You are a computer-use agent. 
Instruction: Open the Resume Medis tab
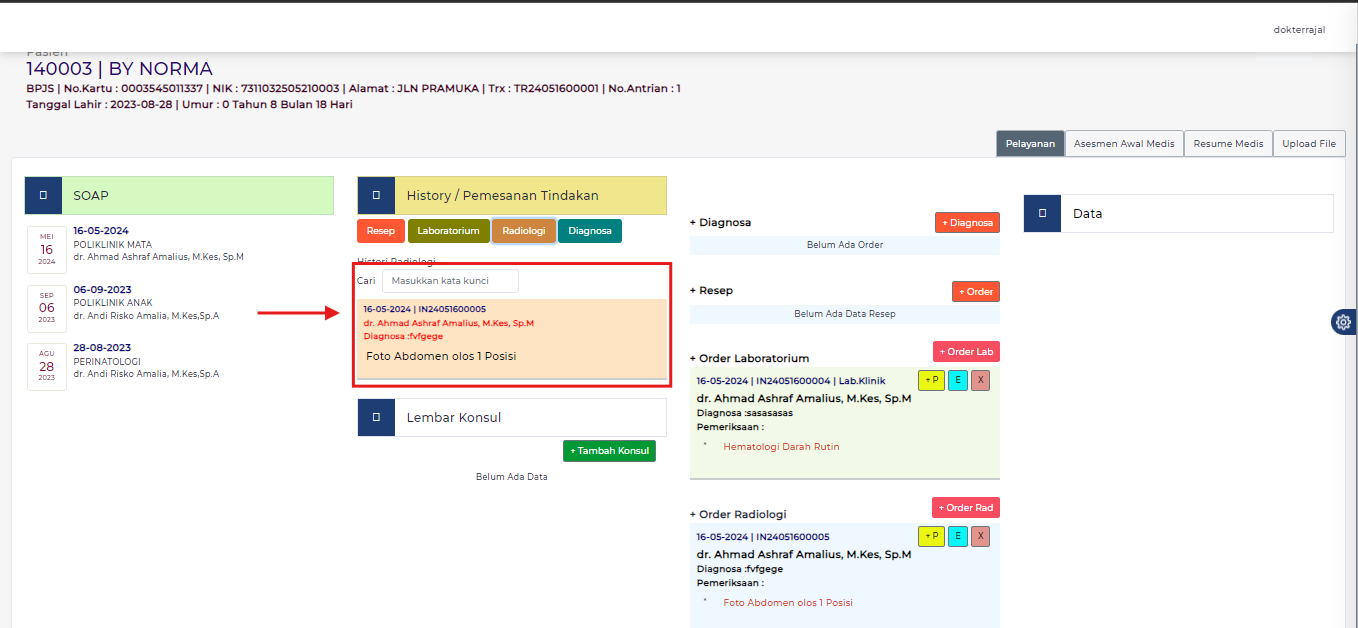coord(1228,144)
